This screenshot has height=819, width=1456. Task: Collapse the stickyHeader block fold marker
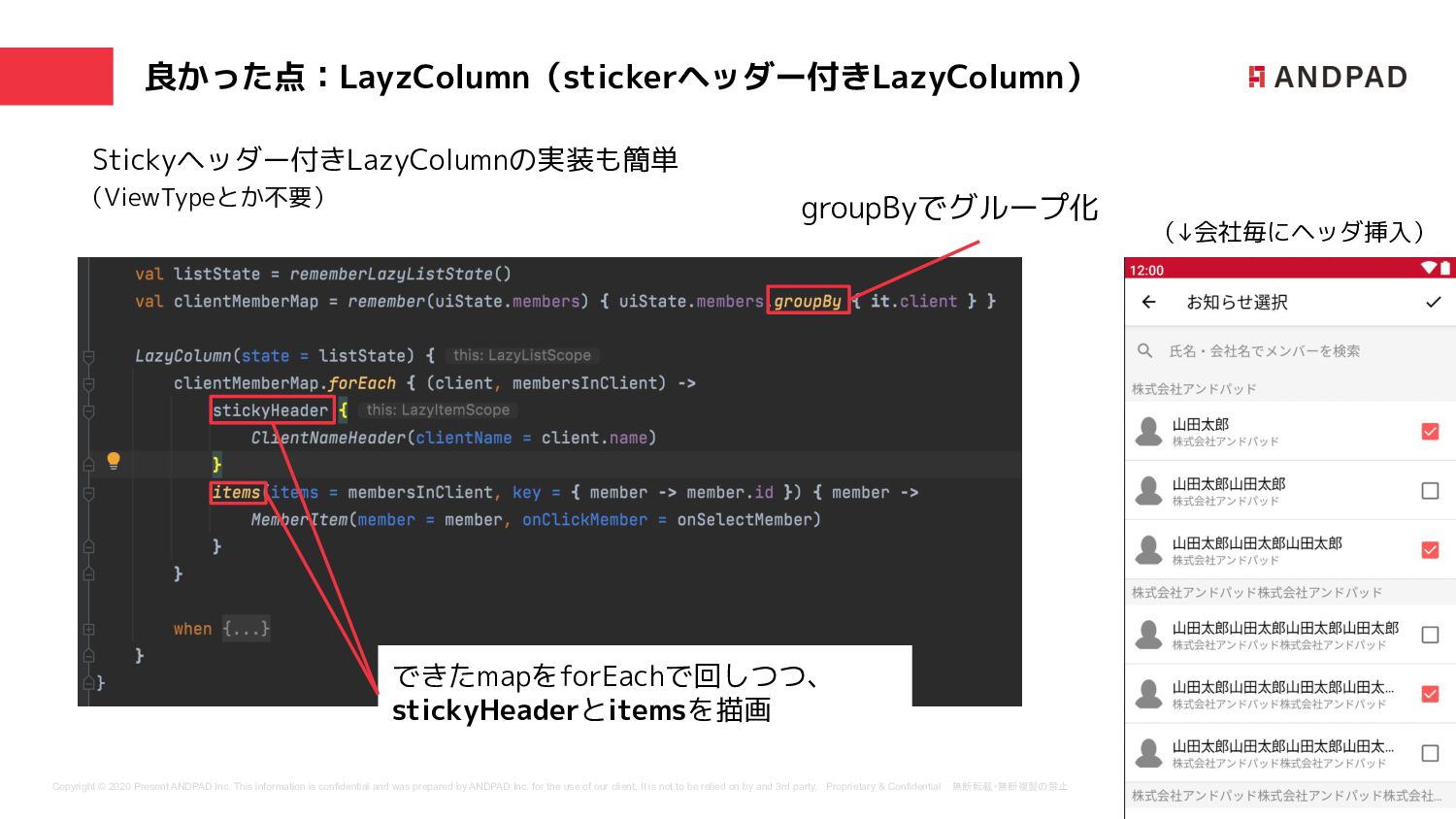88,411
